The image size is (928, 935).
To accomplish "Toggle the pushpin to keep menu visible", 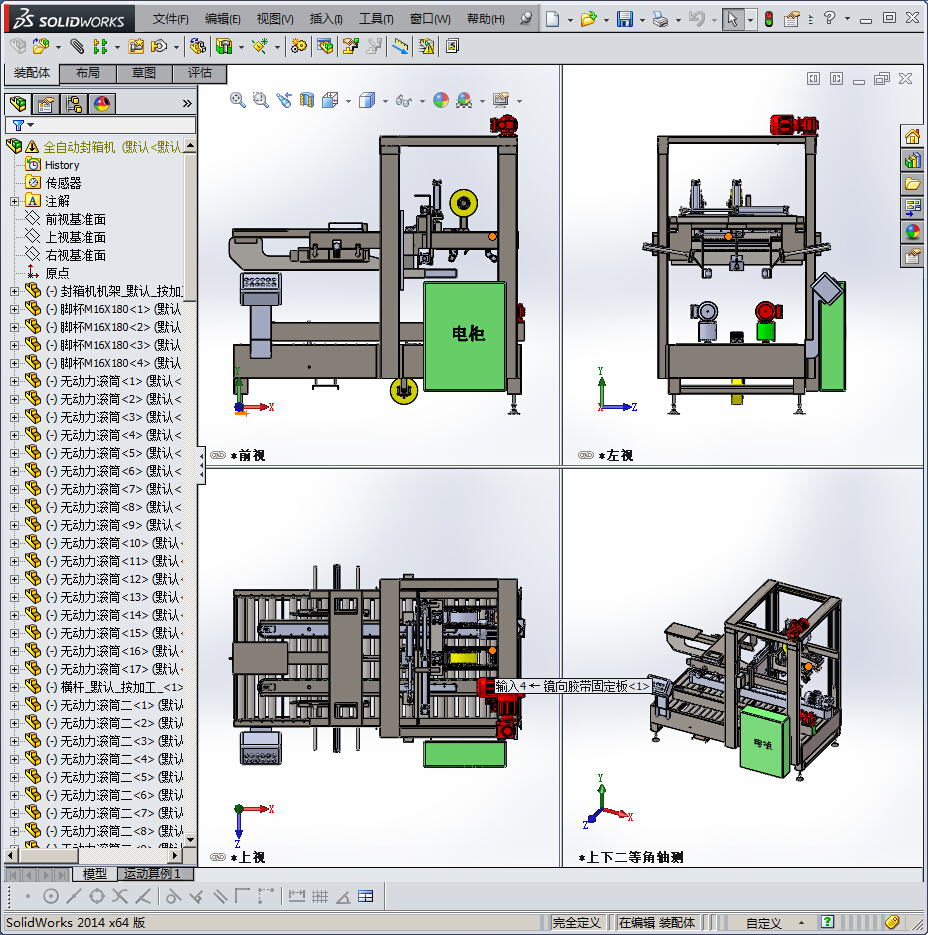I will (525, 18).
